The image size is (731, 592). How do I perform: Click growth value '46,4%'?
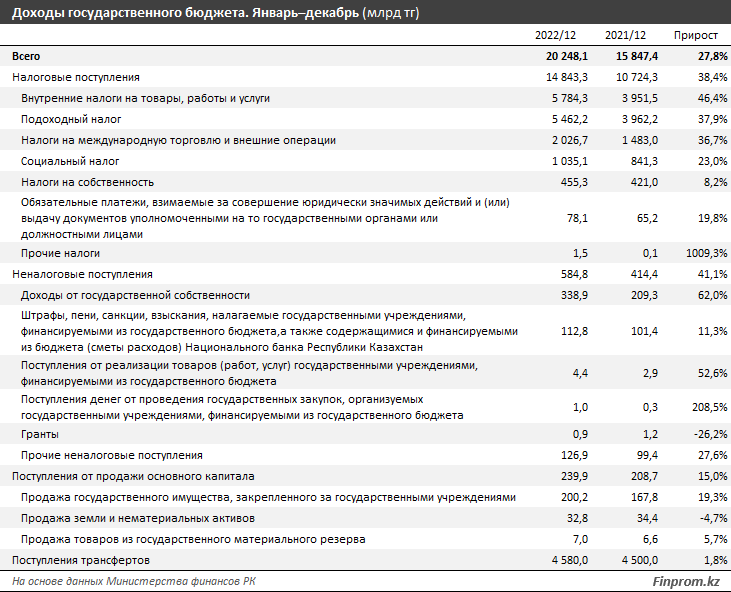[x=713, y=98]
